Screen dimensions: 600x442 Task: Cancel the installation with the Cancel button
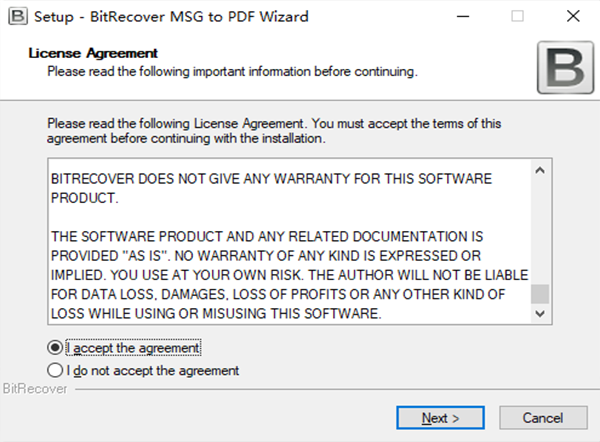click(543, 418)
